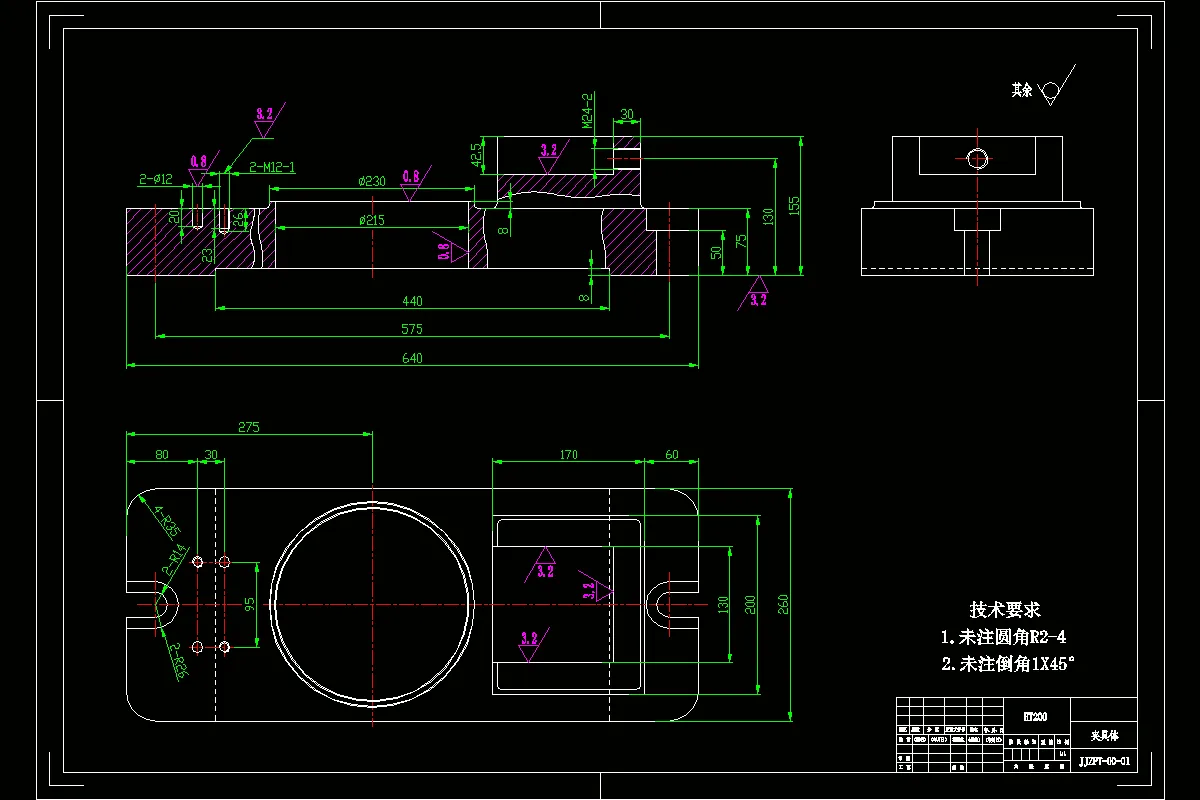Select the 260 vertical dimension
1200x800 pixels.
783,604
